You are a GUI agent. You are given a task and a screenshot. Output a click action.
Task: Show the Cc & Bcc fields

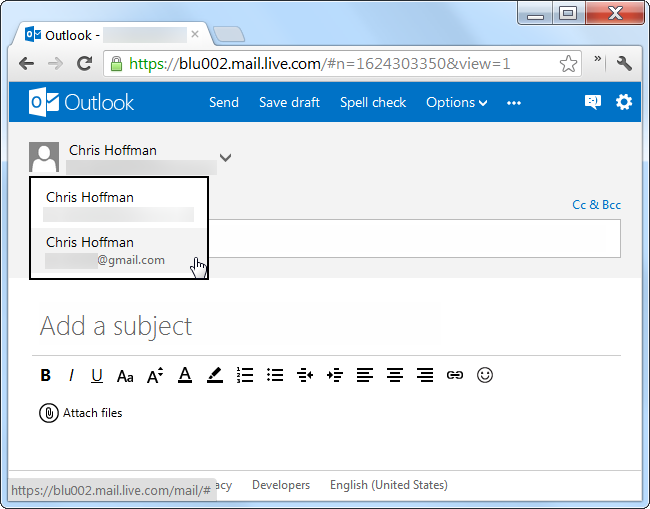tap(596, 205)
